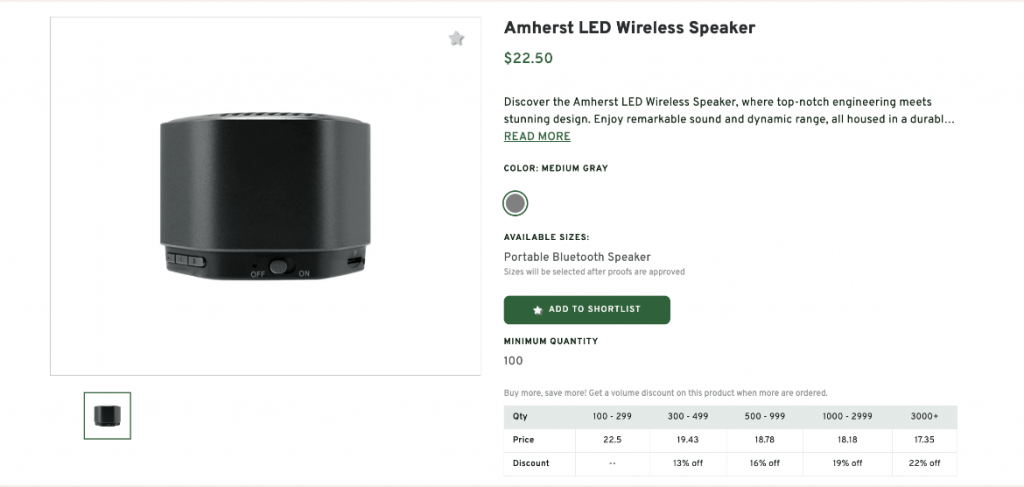1024x487 pixels.
Task: Click the minimum quantity value 100
Action: (513, 361)
